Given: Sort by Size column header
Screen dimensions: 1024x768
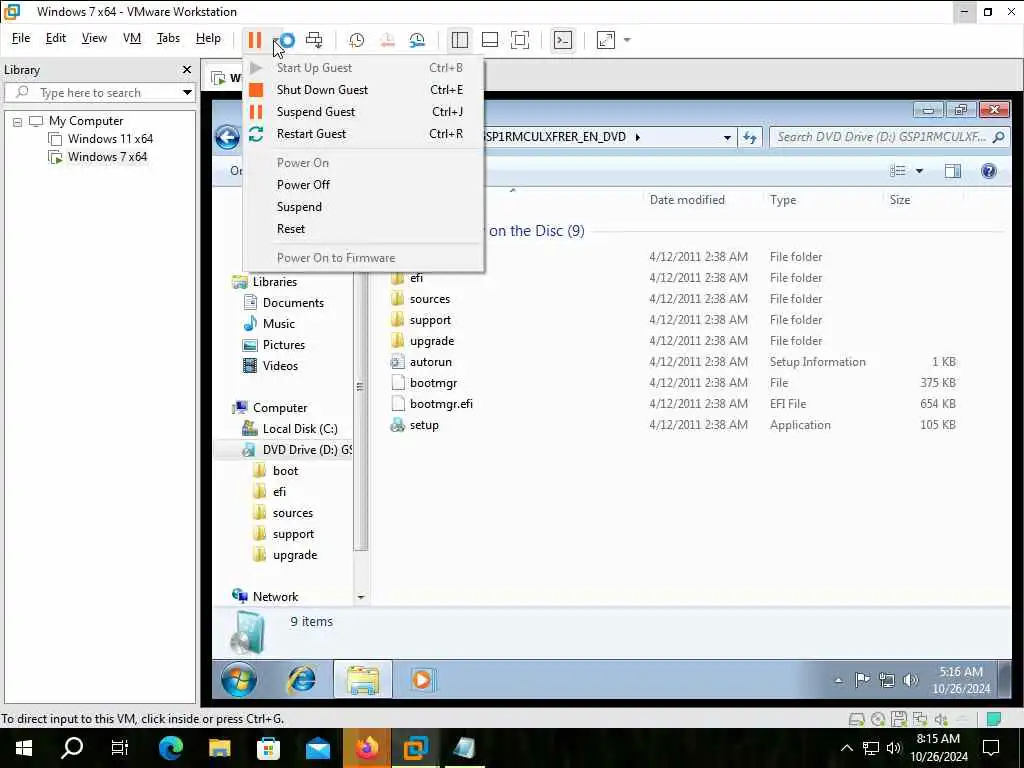Looking at the screenshot, I should click(899, 200).
